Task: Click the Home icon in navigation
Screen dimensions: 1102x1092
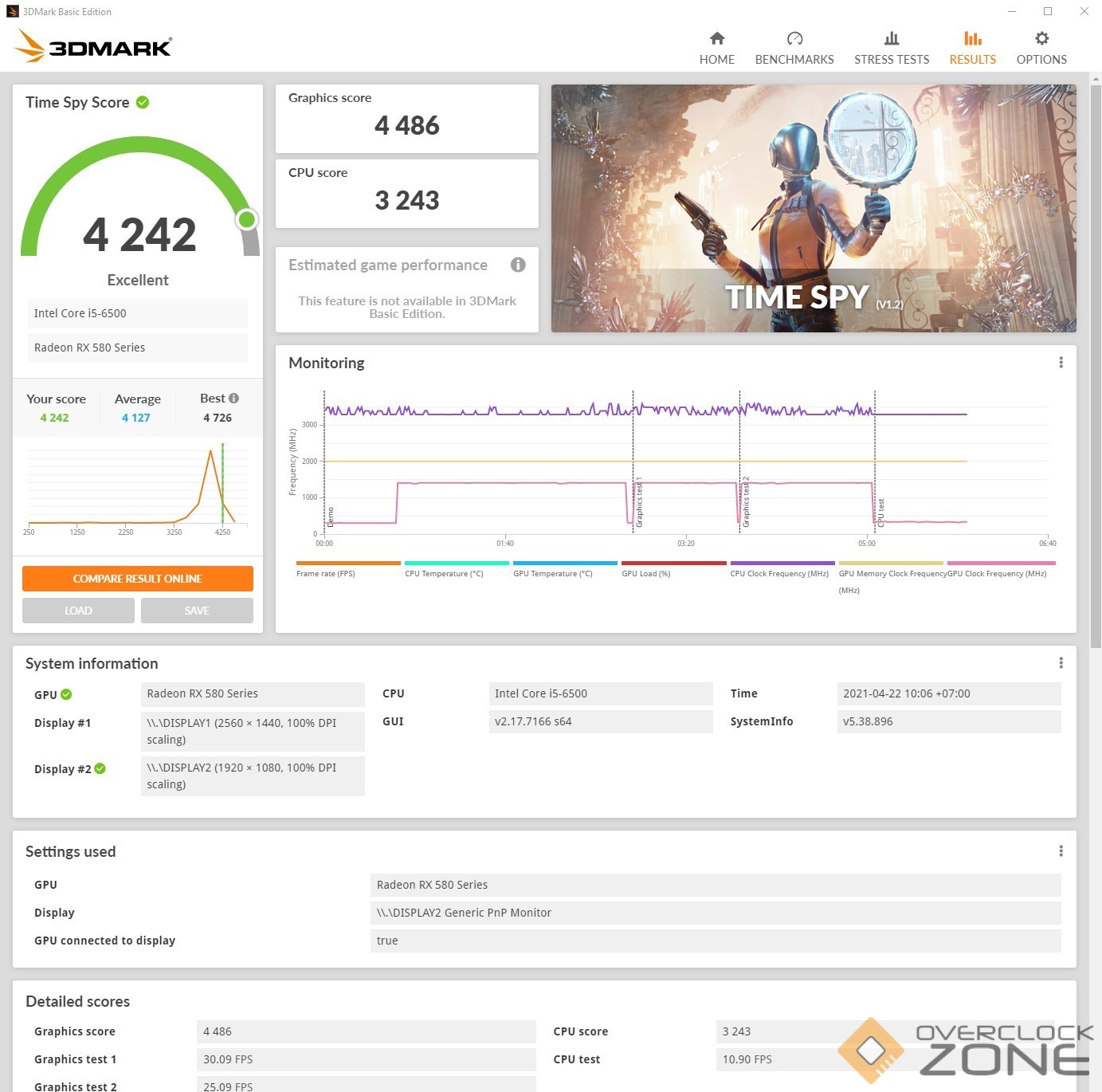Action: pyautogui.click(x=716, y=39)
